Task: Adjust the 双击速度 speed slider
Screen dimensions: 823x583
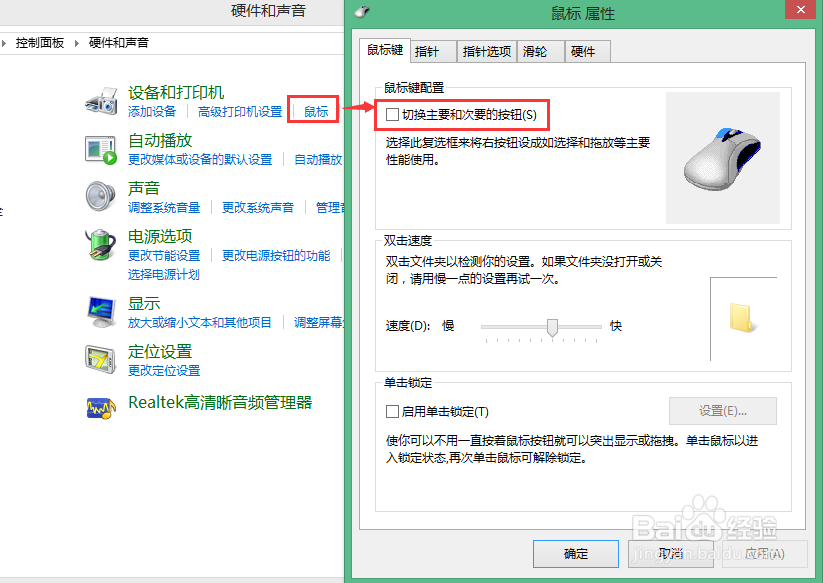Action: point(551,325)
